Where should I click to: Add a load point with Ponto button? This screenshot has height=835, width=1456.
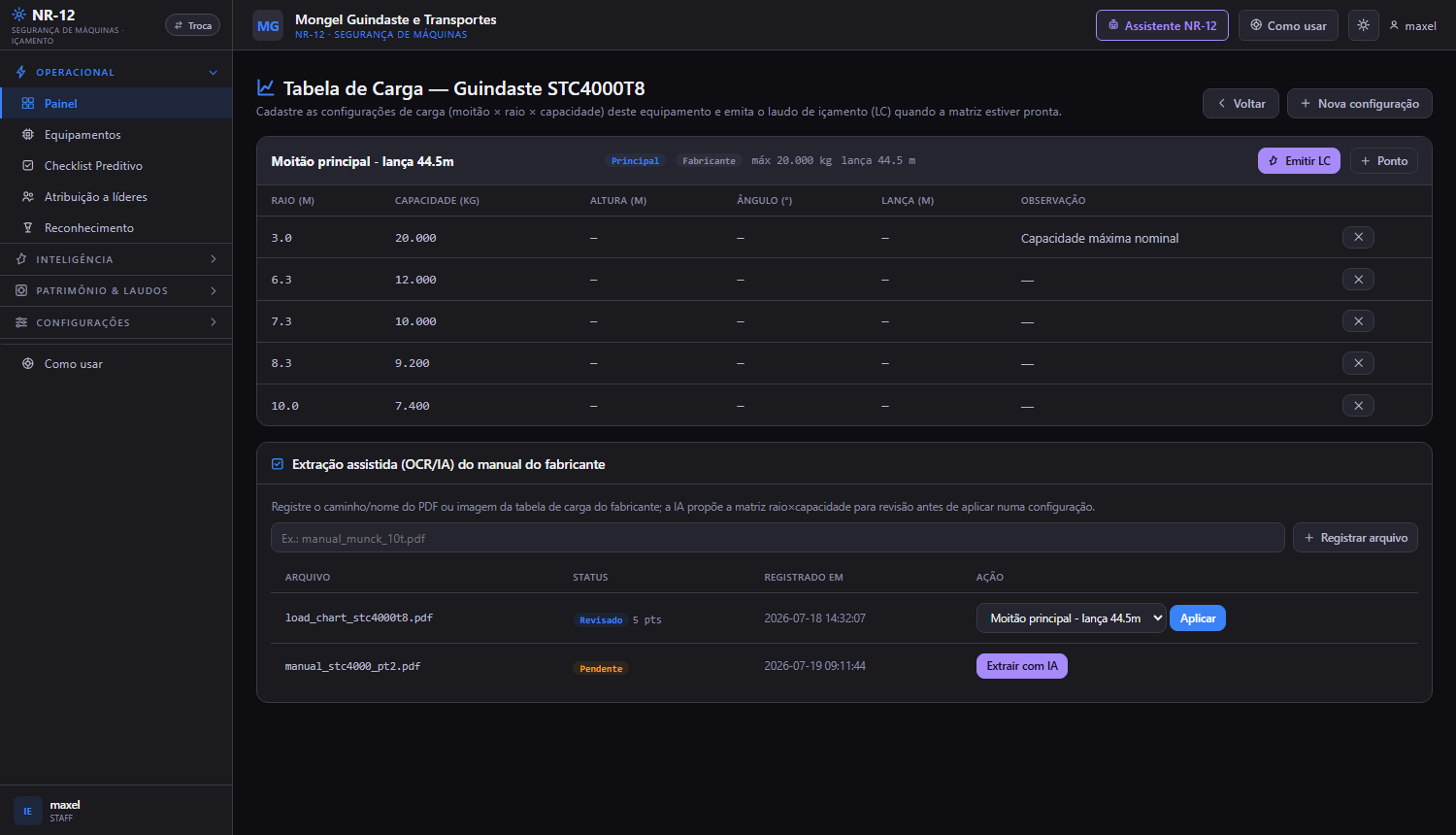(x=1384, y=160)
